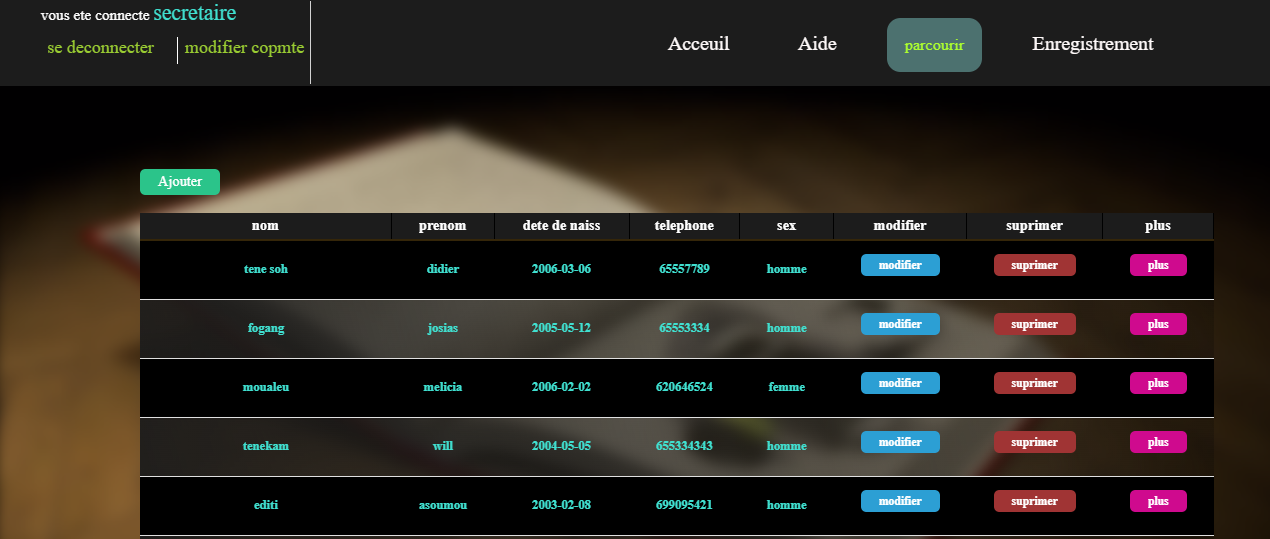Click plus for editi asoumou
Image resolution: width=1270 pixels, height=539 pixels.
(1158, 501)
